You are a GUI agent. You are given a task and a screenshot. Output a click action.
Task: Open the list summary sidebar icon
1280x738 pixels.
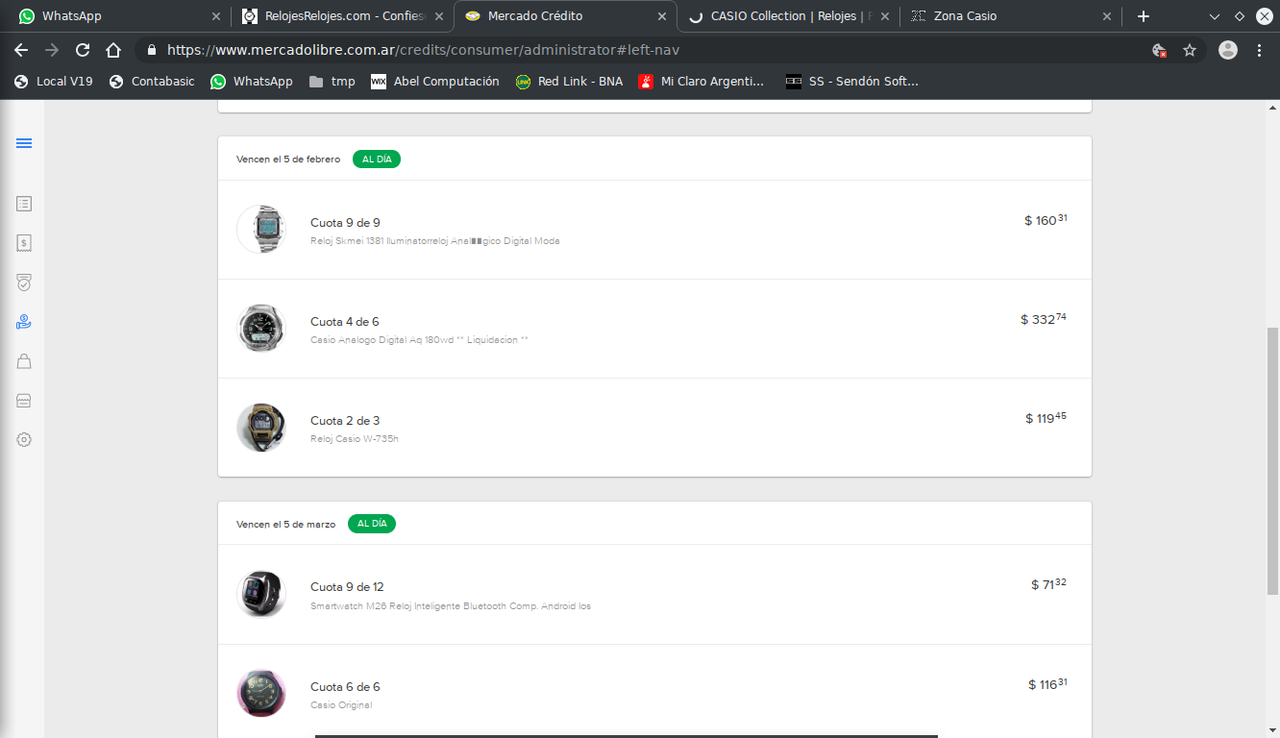24,204
